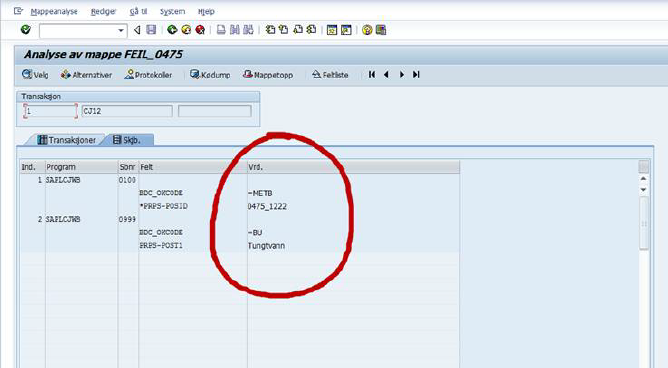Click the Customize Local Layout icon
668x368 pixels.
pyautogui.click(x=381, y=30)
